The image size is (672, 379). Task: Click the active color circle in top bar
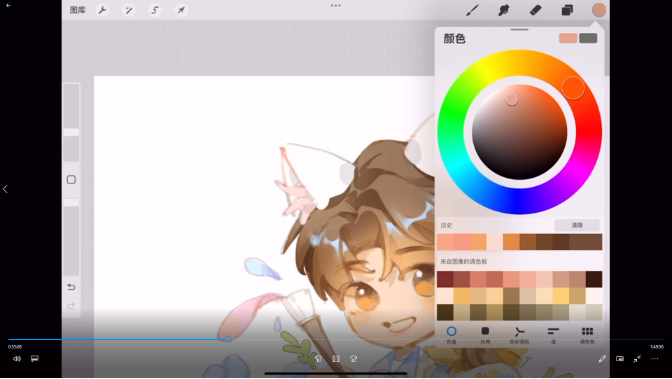(598, 10)
